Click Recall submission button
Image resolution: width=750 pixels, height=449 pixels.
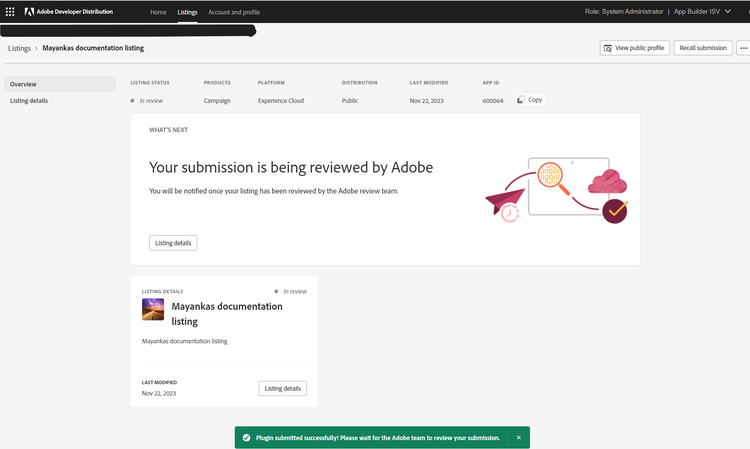[703, 48]
